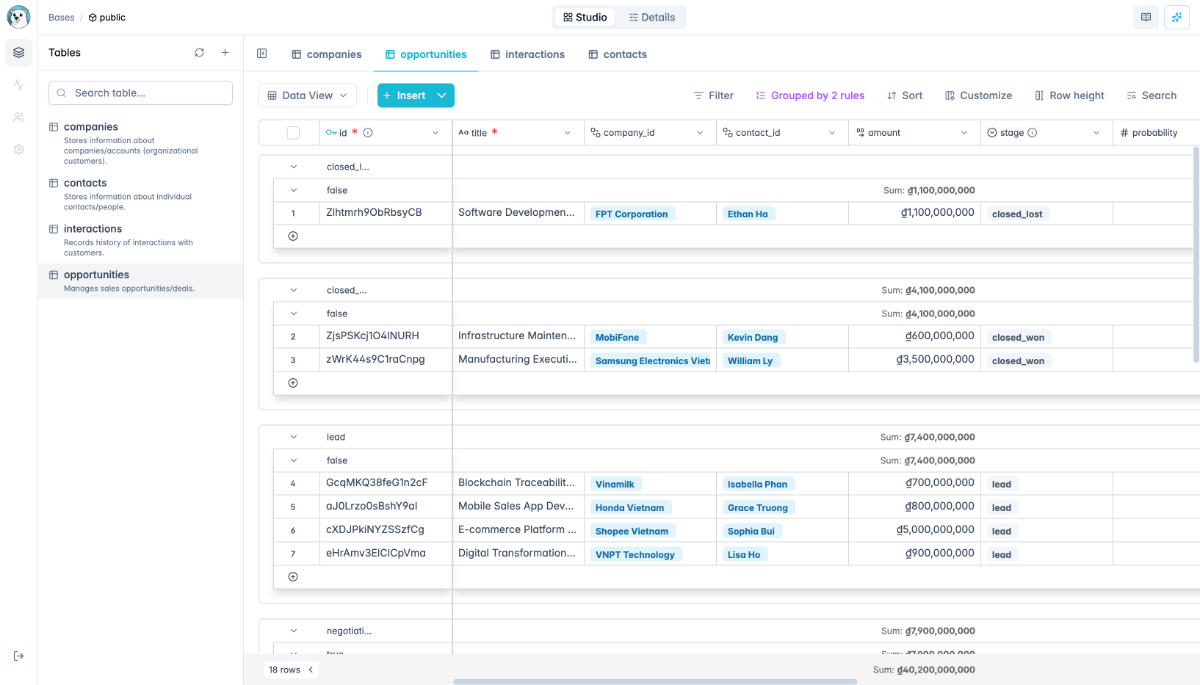The width and height of the screenshot is (1200, 685).
Task: Click the Grouped by 2 rules button
Action: 810,96
